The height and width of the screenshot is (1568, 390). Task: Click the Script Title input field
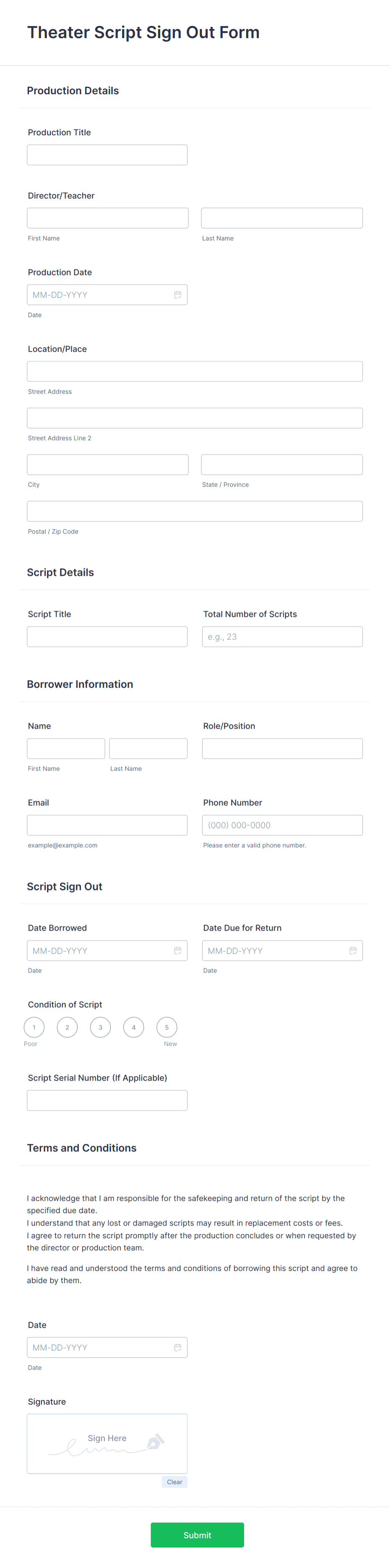coord(107,636)
